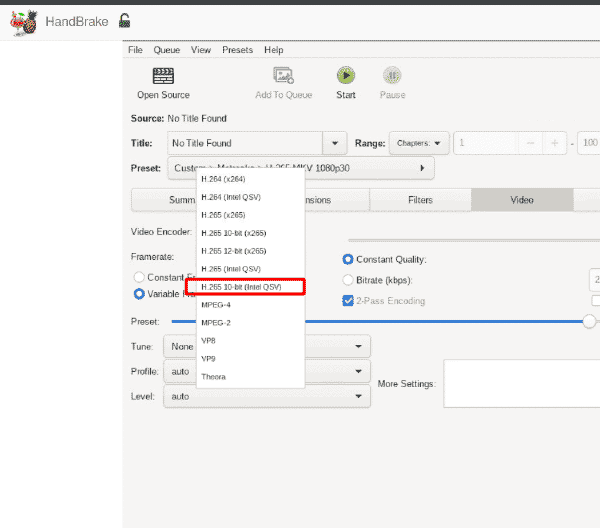This screenshot has width=600, height=528.
Task: Switch to the Video tab
Action: coord(522,200)
